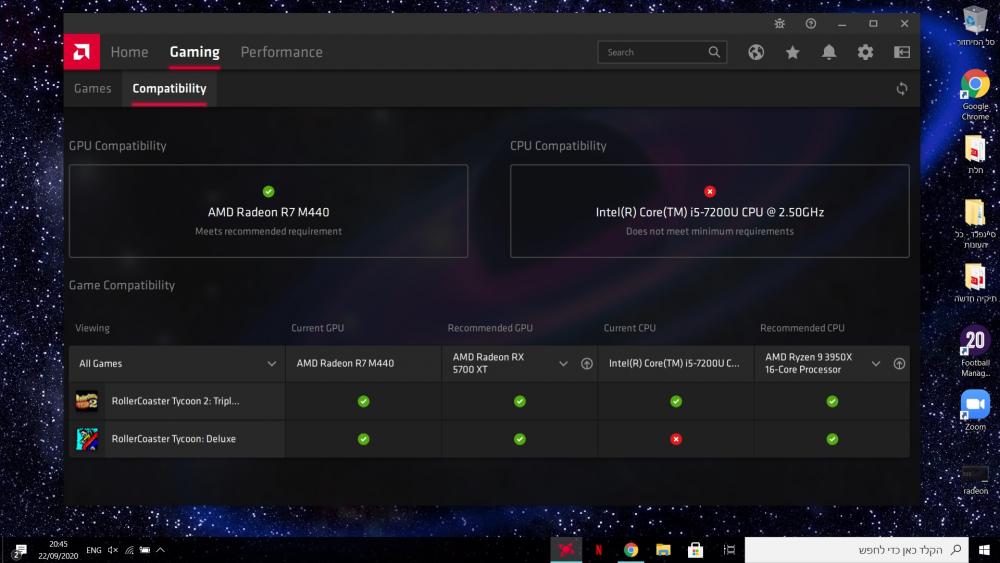Open Football Manager 20 desktop shortcut
The width and height of the screenshot is (1000, 563).
[975, 351]
